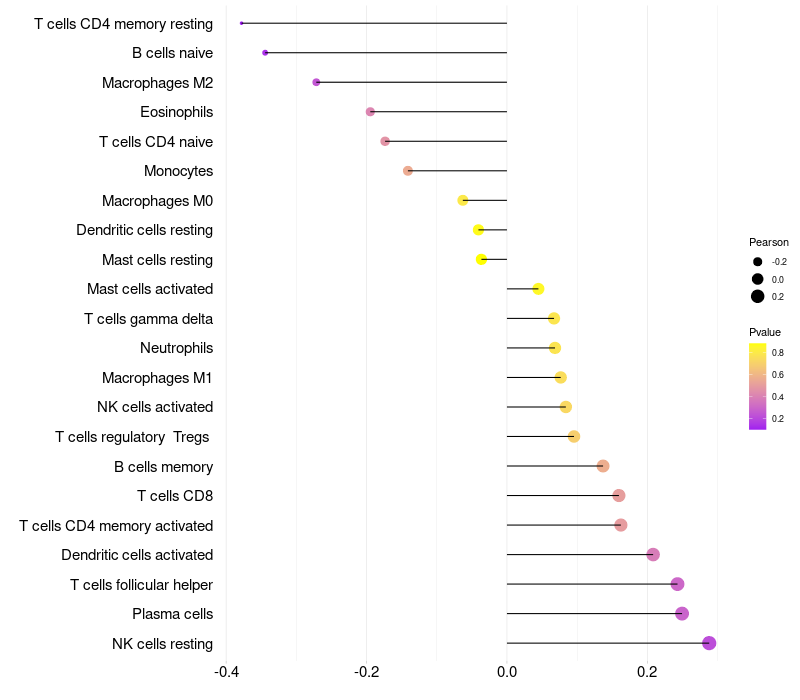Select the T cells CD8 dot
The image size is (800, 700).
click(618, 496)
